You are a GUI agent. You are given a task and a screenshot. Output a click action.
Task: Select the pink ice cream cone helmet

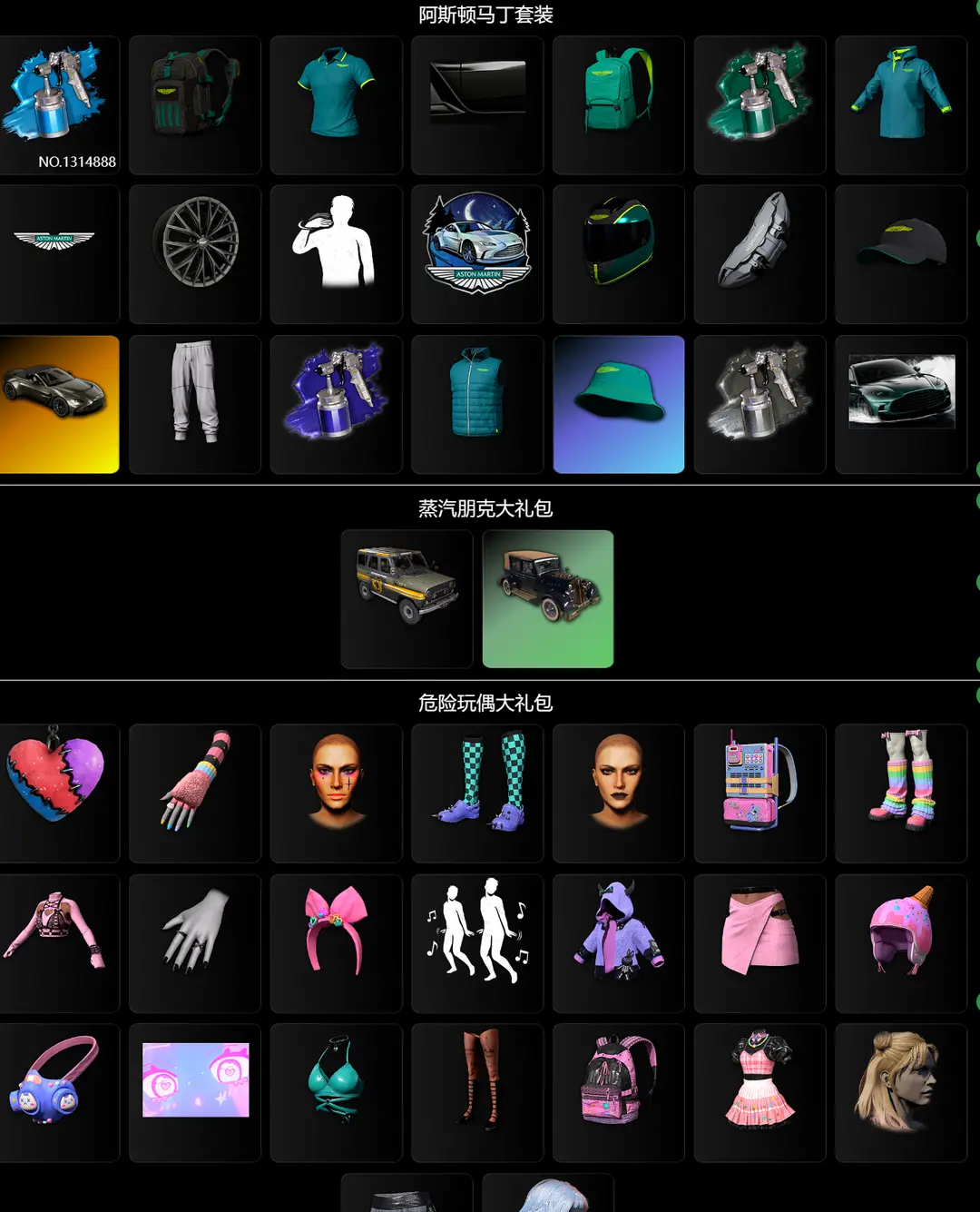[x=900, y=942]
